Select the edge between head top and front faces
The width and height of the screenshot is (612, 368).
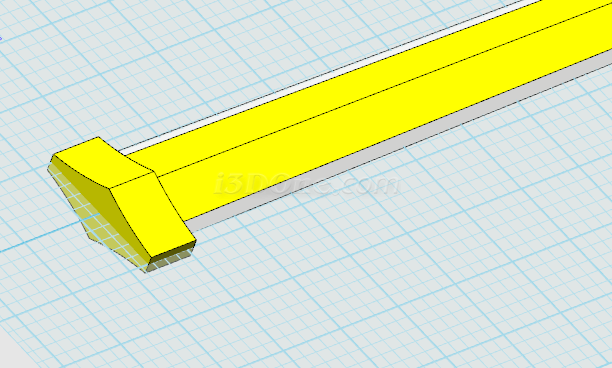click(132, 181)
